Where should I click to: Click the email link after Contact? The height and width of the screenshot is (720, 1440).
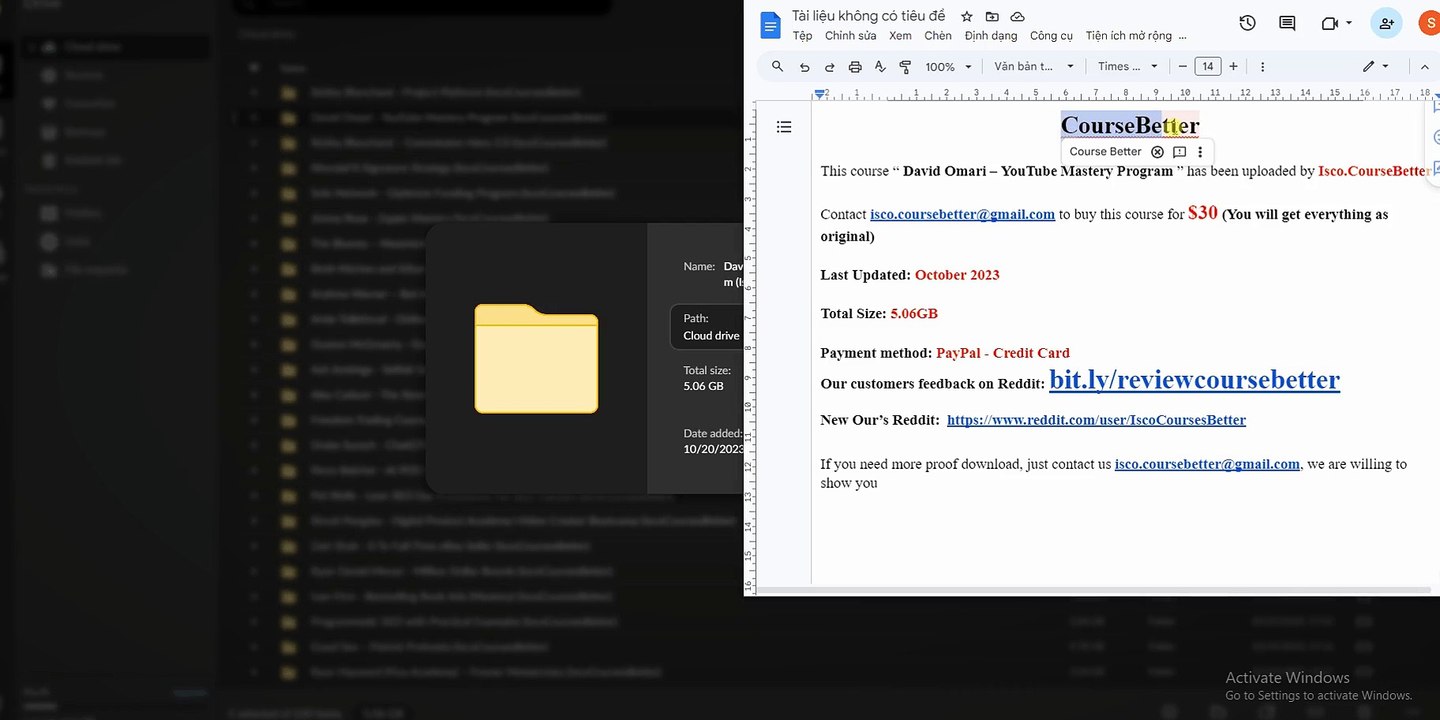(x=962, y=214)
